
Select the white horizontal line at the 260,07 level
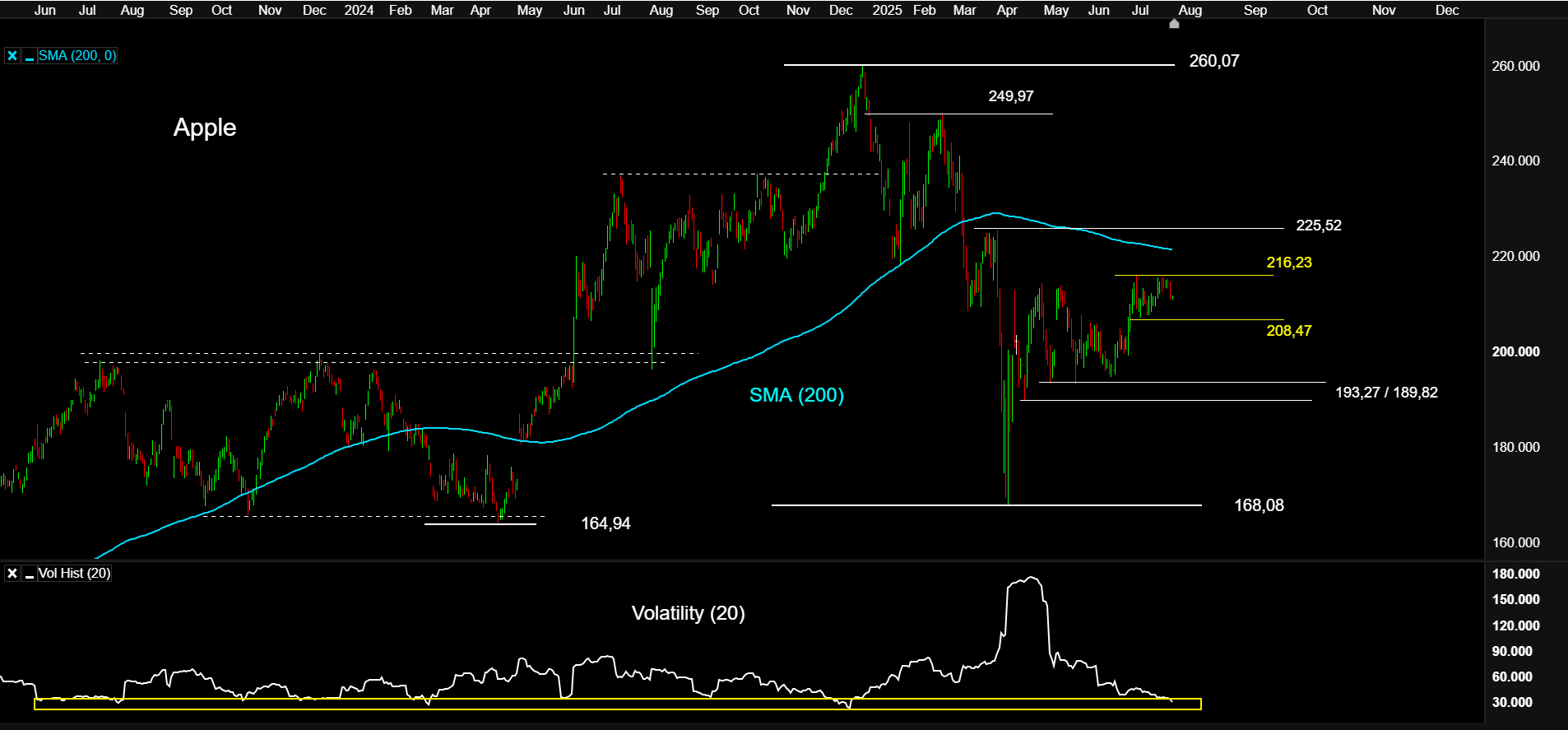(x=979, y=64)
